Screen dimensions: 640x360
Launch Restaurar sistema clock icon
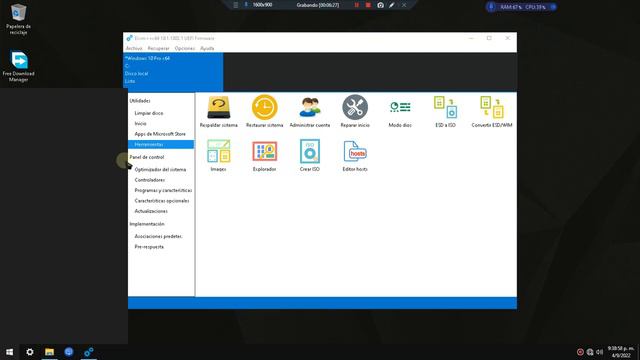pyautogui.click(x=264, y=111)
